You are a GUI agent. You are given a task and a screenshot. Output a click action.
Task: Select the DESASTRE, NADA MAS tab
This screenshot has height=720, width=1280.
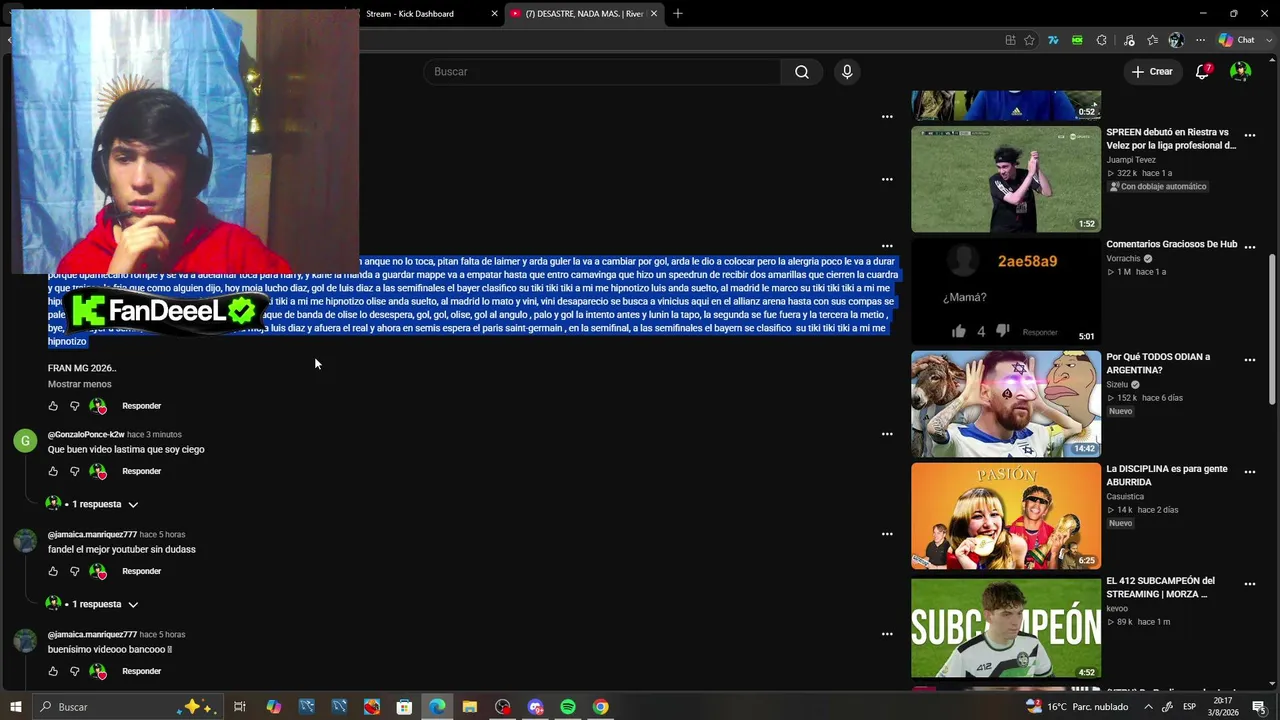click(584, 14)
